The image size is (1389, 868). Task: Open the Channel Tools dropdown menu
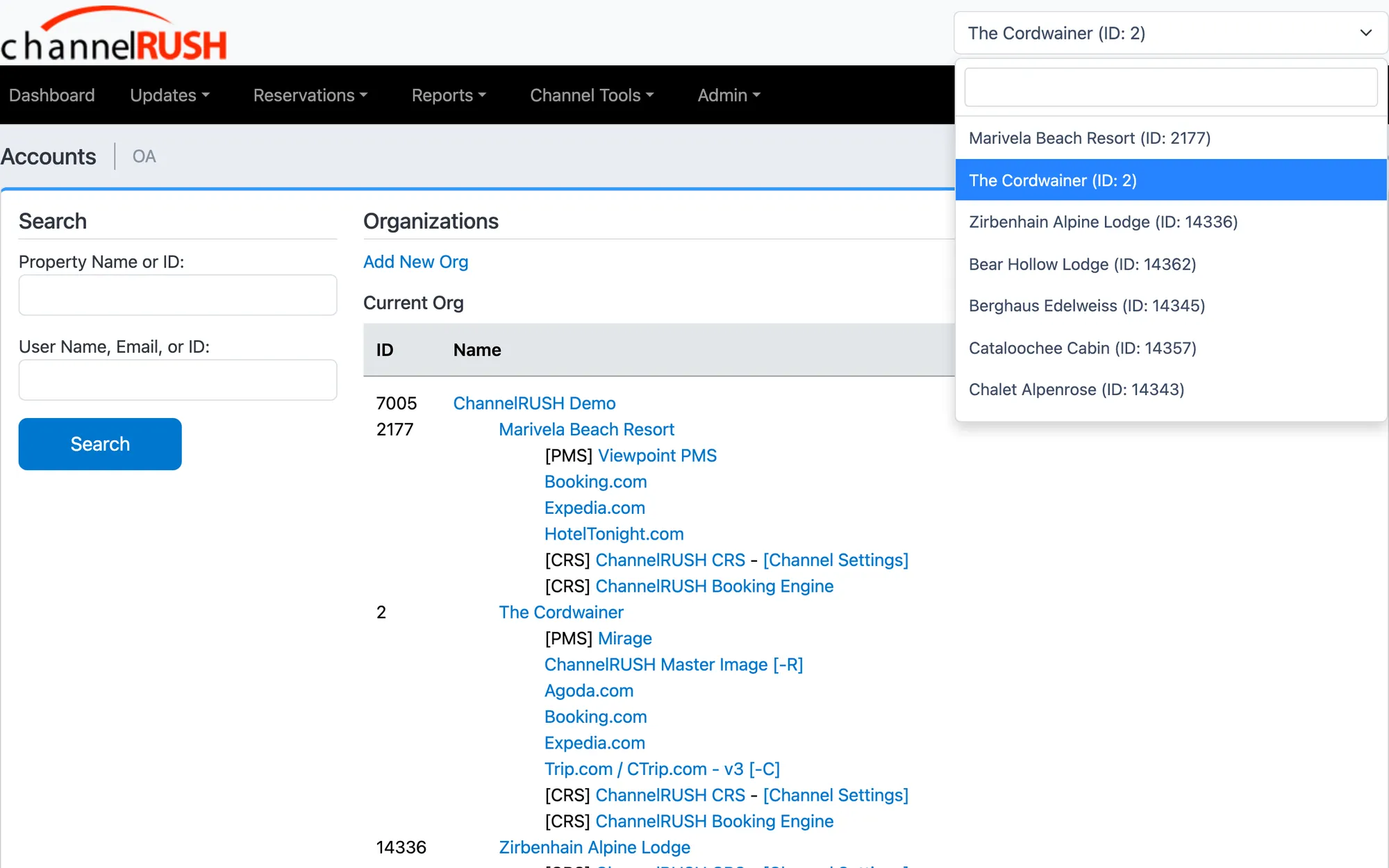(x=592, y=95)
